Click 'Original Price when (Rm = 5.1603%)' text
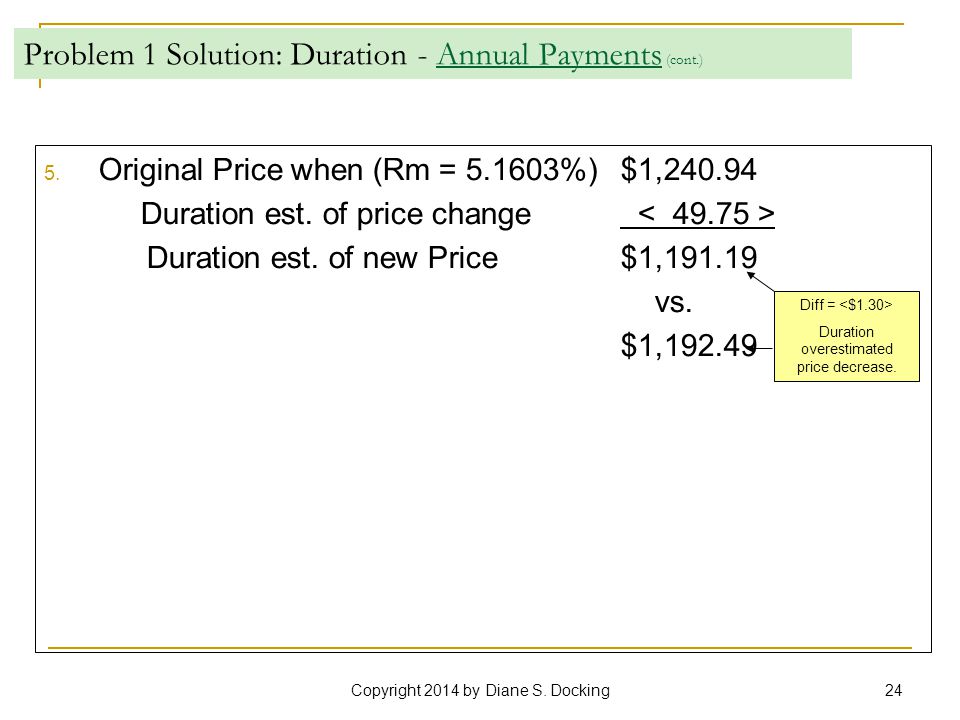 [348, 170]
